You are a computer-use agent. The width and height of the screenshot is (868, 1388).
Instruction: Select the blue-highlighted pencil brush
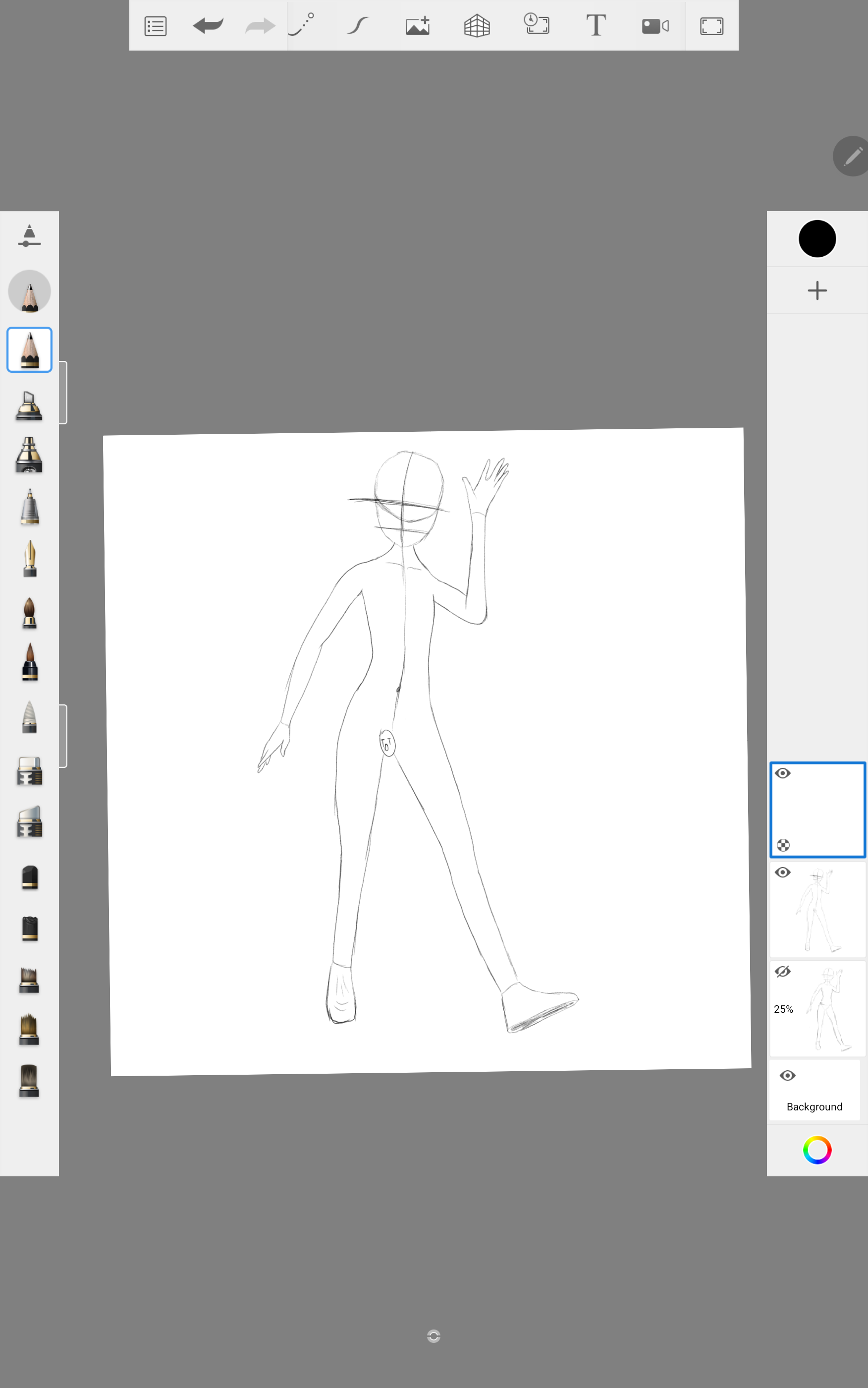[x=29, y=350]
